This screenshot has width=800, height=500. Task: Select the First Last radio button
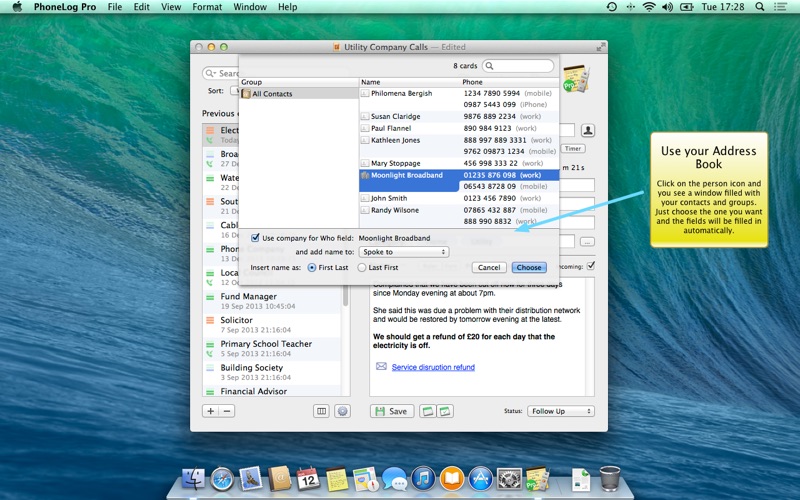click(x=311, y=268)
